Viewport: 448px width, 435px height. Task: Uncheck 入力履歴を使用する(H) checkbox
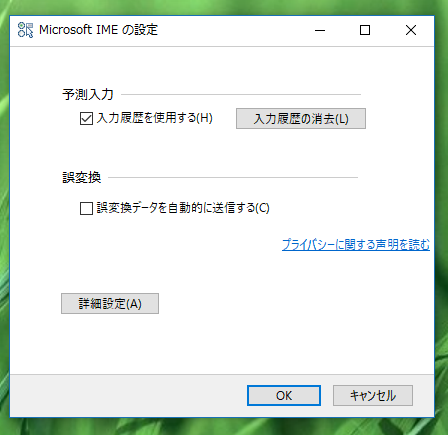pyautogui.click(x=86, y=118)
